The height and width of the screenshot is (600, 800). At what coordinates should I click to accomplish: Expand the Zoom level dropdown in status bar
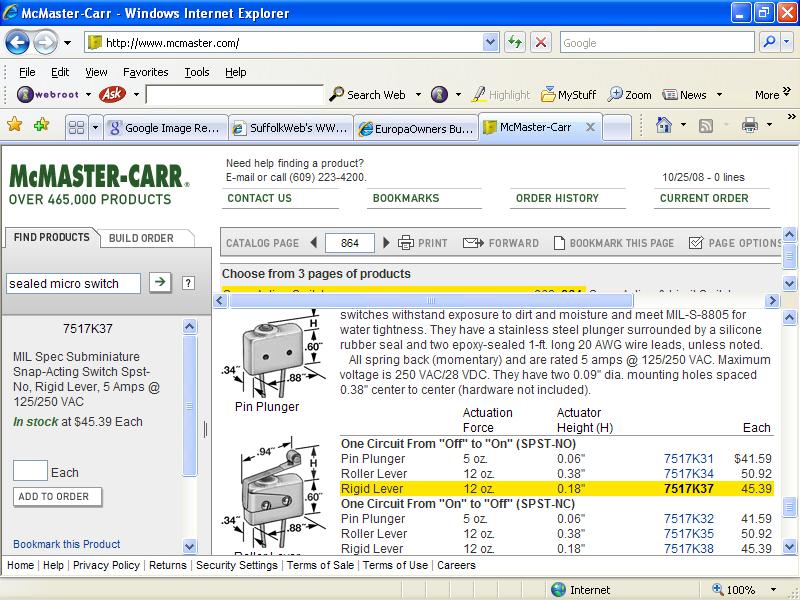point(777,590)
